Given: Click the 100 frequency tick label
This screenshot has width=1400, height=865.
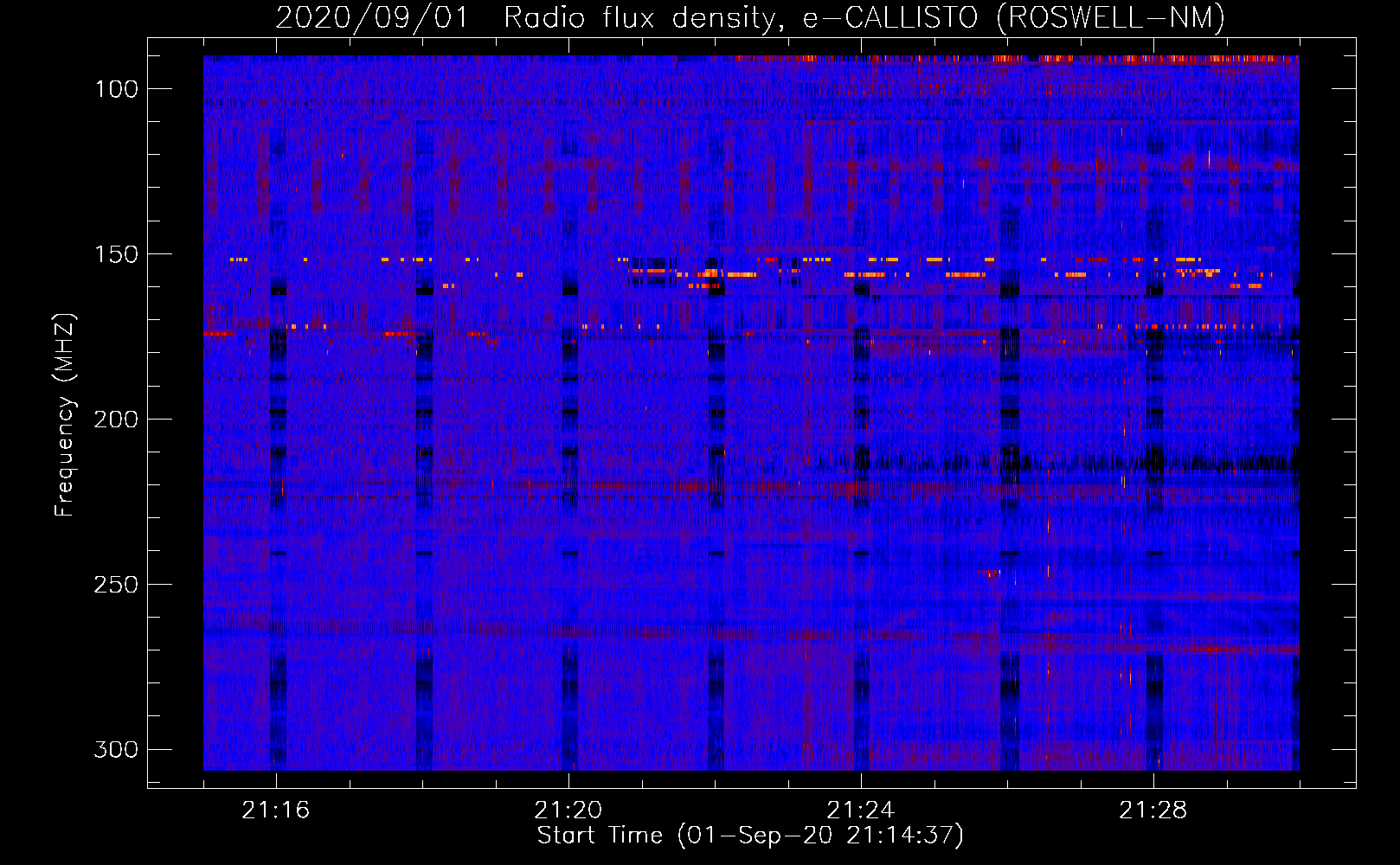Looking at the screenshot, I should click(x=117, y=89).
